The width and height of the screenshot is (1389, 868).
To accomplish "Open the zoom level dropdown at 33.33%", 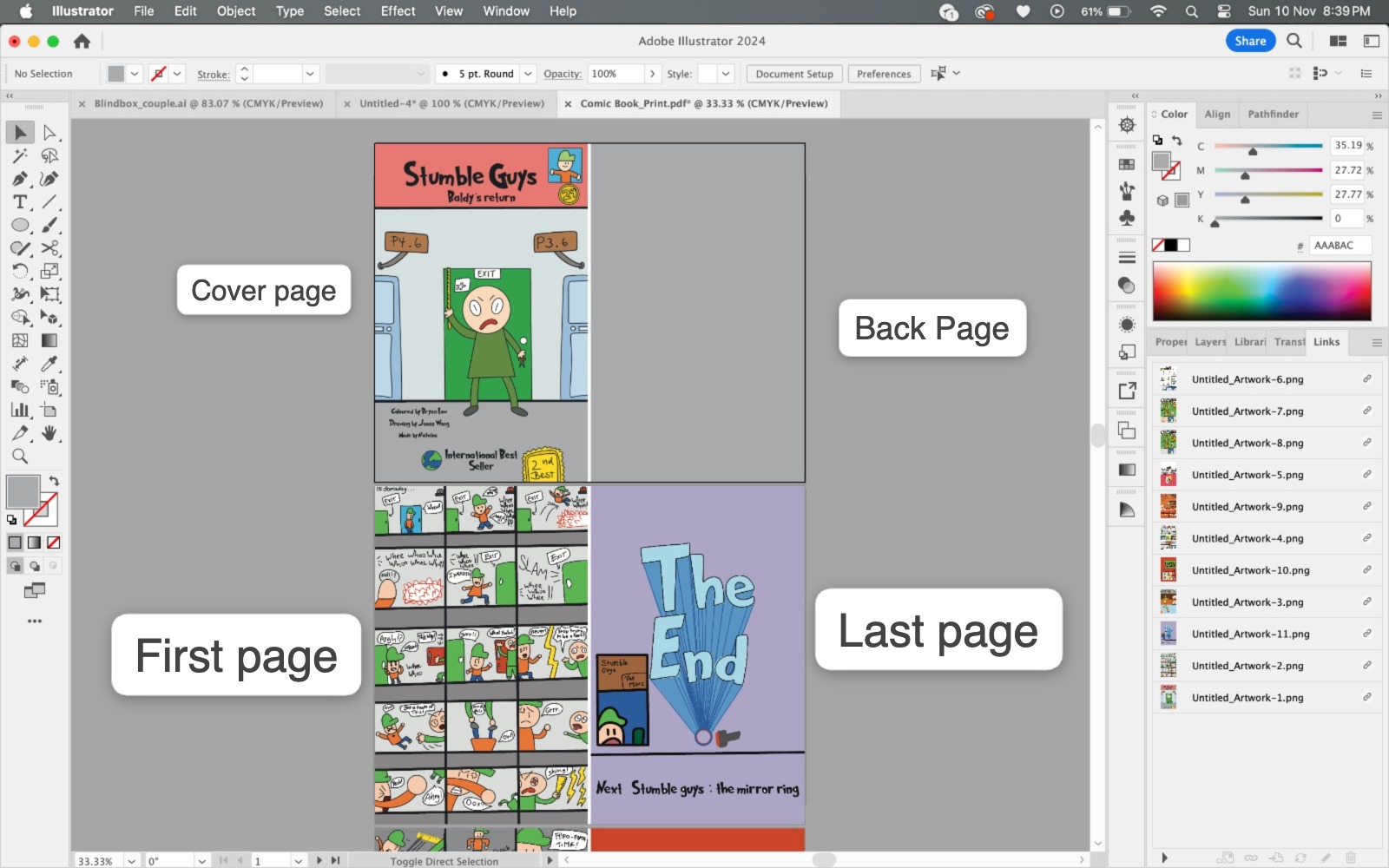I will click(x=132, y=861).
